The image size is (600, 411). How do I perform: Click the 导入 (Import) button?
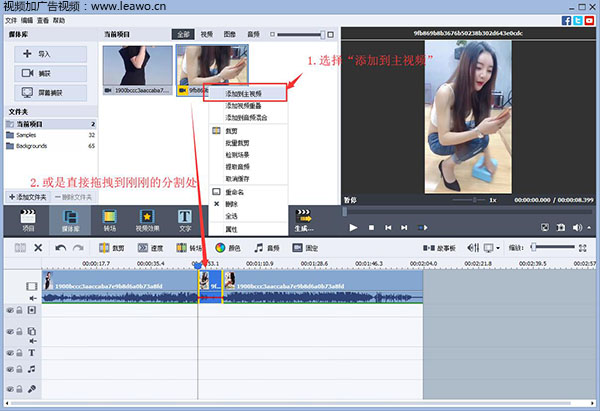[x=51, y=54]
